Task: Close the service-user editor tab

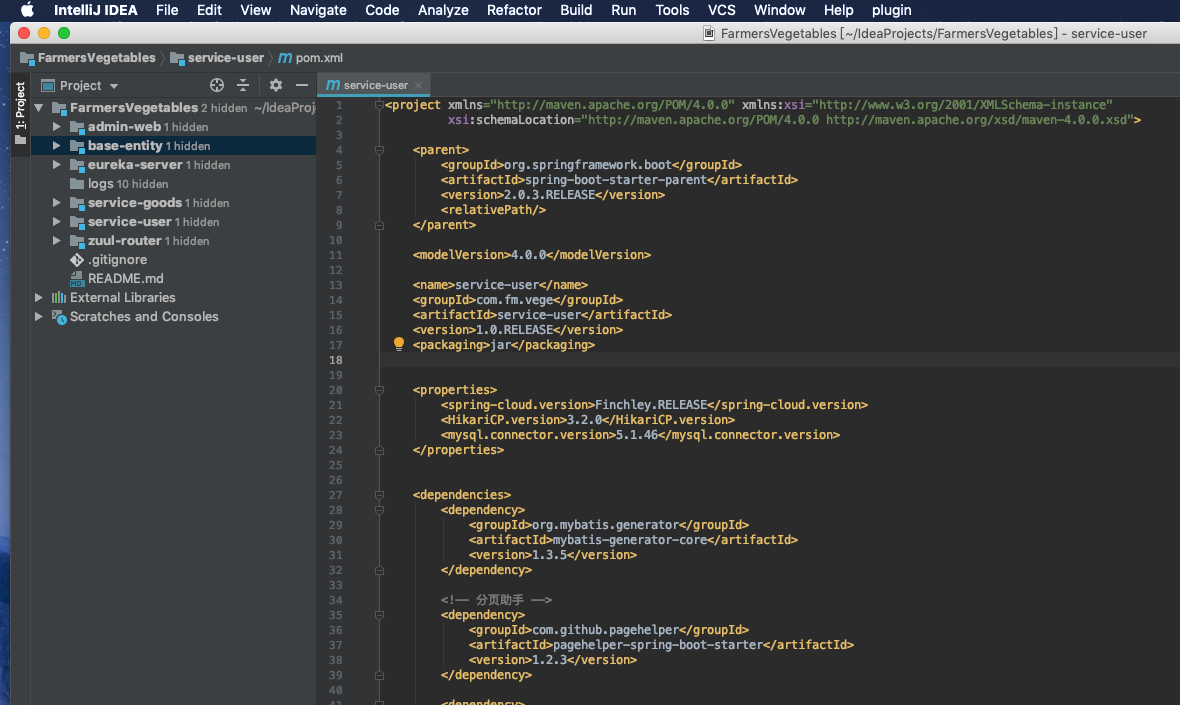Action: point(420,86)
